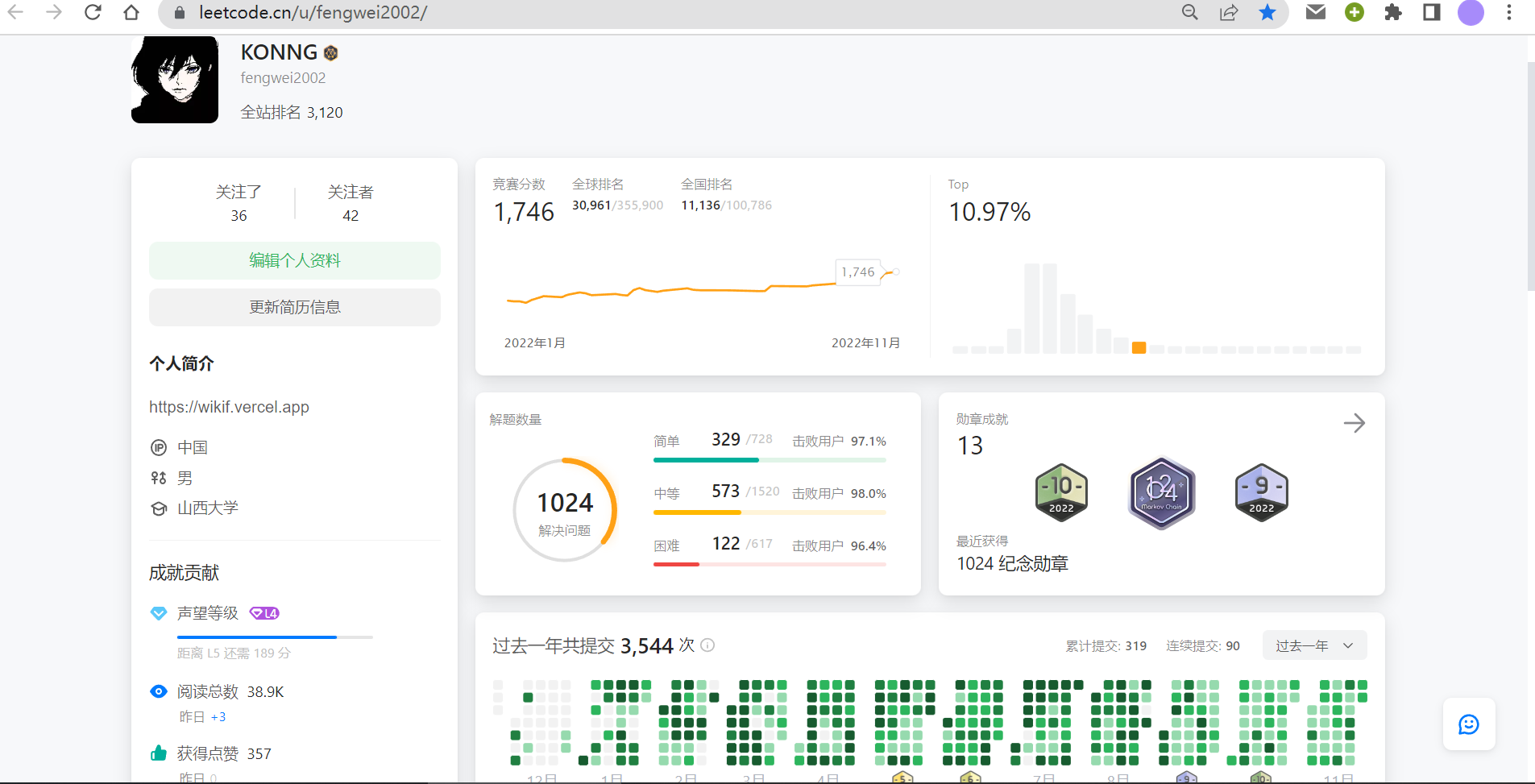Click the 1024 solved problems circle
The height and width of the screenshot is (784, 1535).
tap(565, 510)
